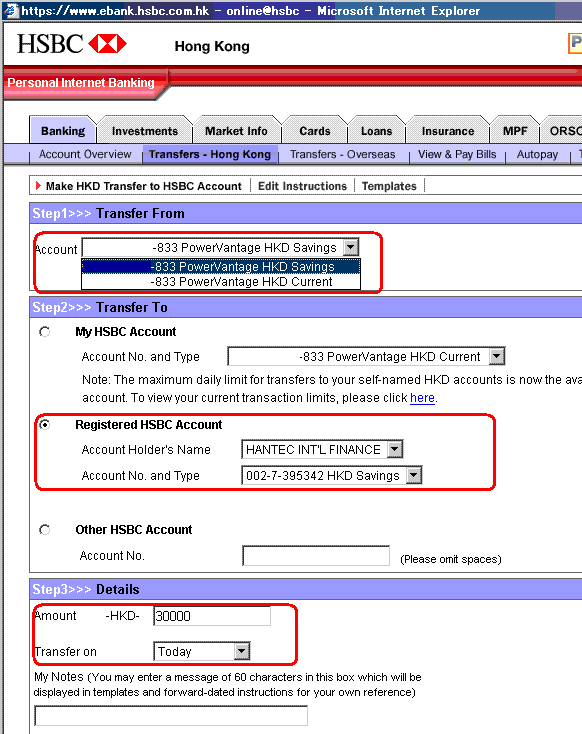582x734 pixels.
Task: Go to the Insurance tab
Action: click(448, 131)
